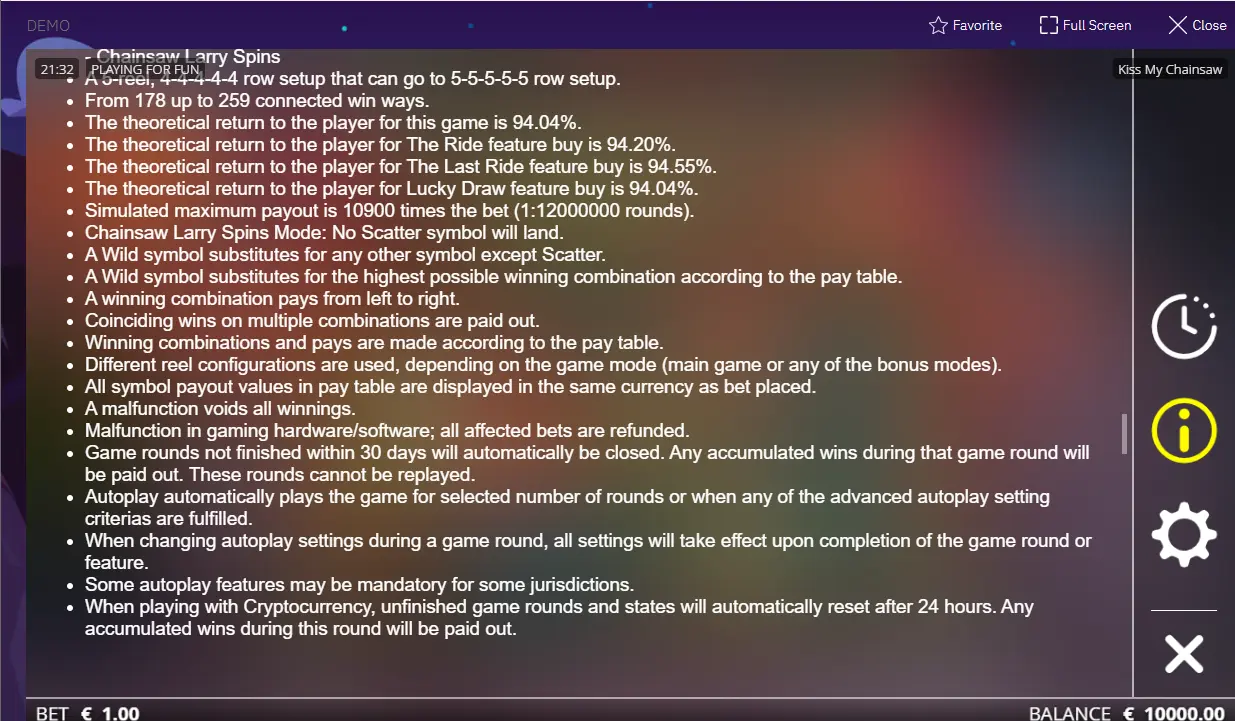Viewport: 1235px width, 721px height.
Task: Click the 21:32 session timer badge
Action: (57, 69)
